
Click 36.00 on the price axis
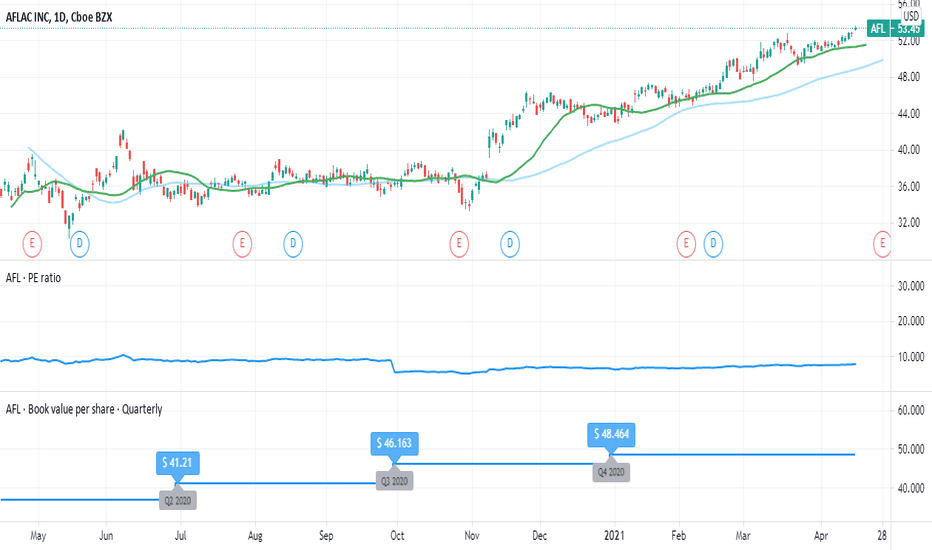(x=909, y=187)
